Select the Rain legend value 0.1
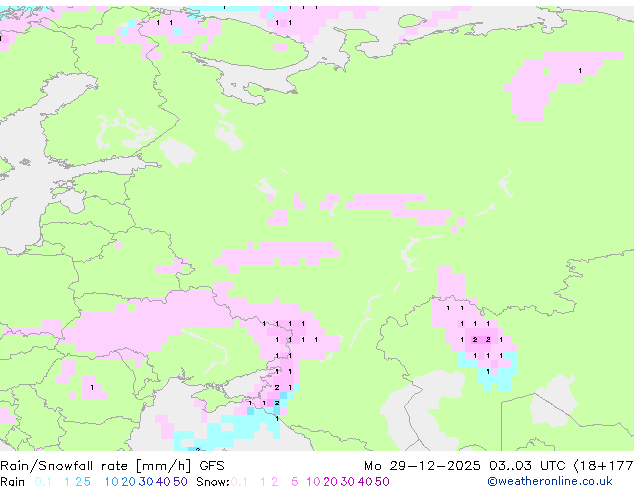Screen dimensions: 634x490 click(x=43, y=482)
